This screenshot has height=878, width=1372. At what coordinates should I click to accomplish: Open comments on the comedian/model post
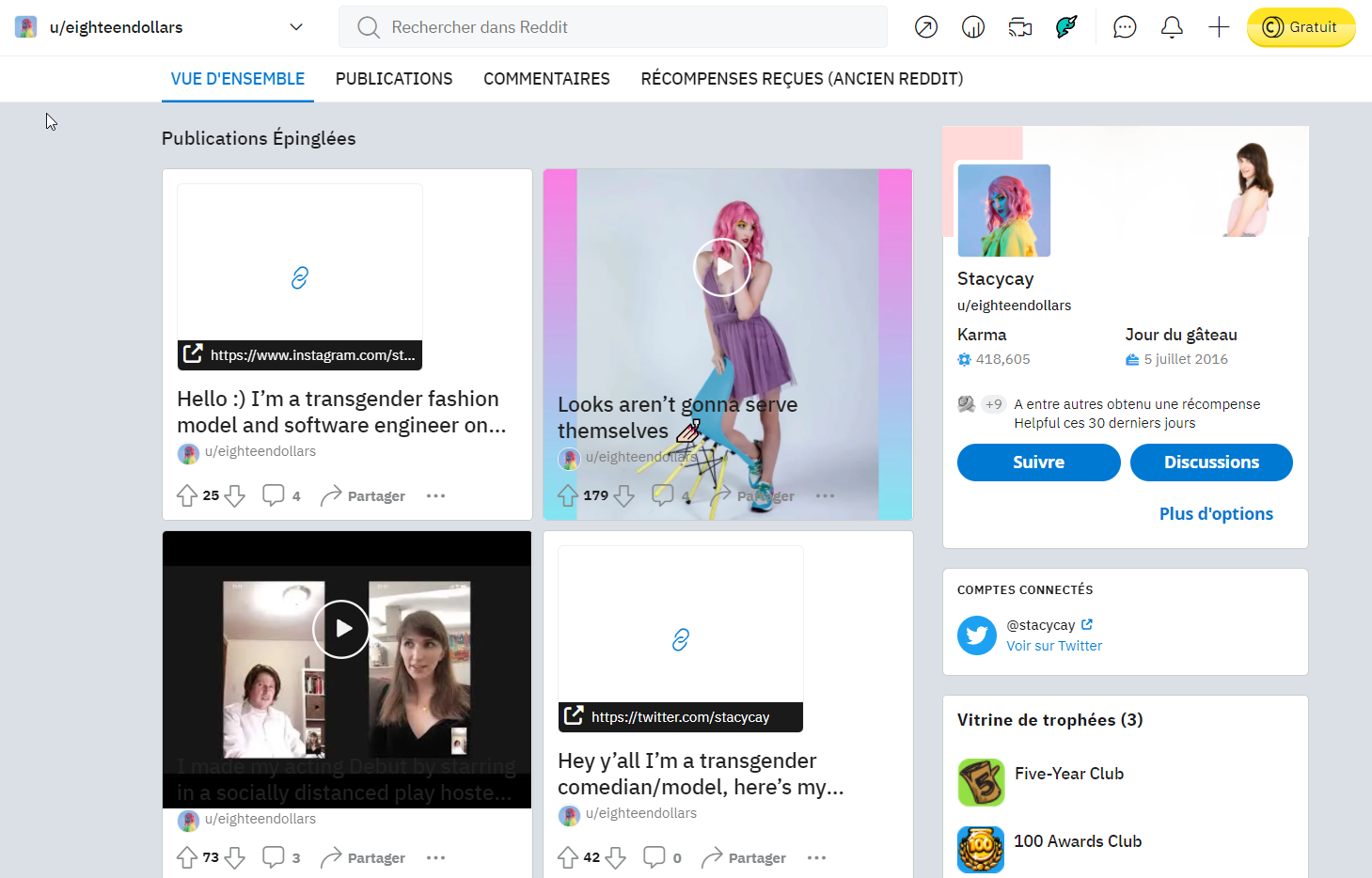(x=662, y=857)
